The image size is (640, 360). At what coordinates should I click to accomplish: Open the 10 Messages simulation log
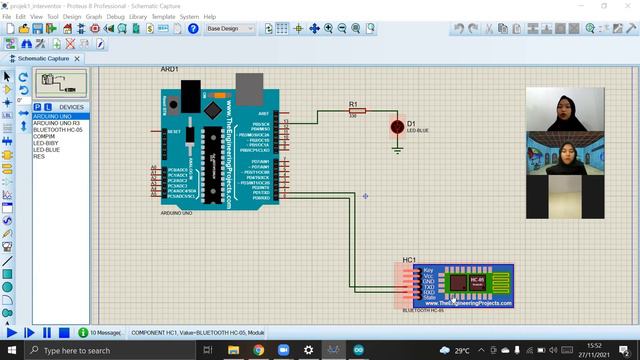coord(101,333)
